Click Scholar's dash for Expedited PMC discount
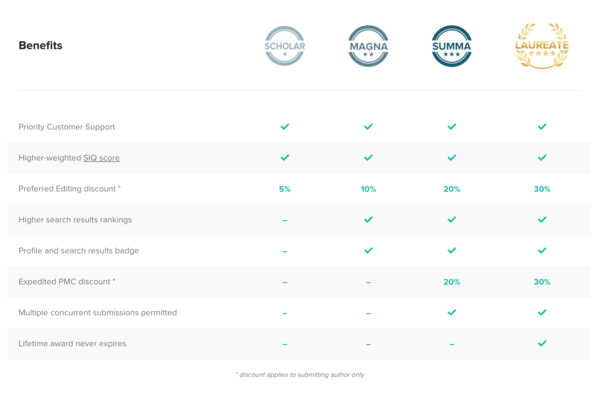598x395 pixels. click(285, 283)
